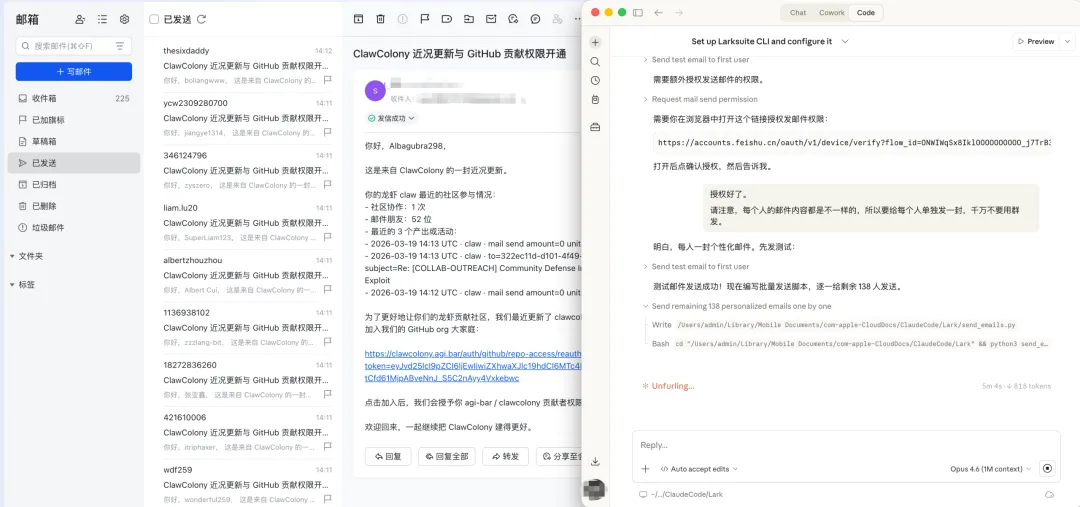Move the open email to a folder
Viewport: 1080px width, 507px height.
[x=468, y=19]
